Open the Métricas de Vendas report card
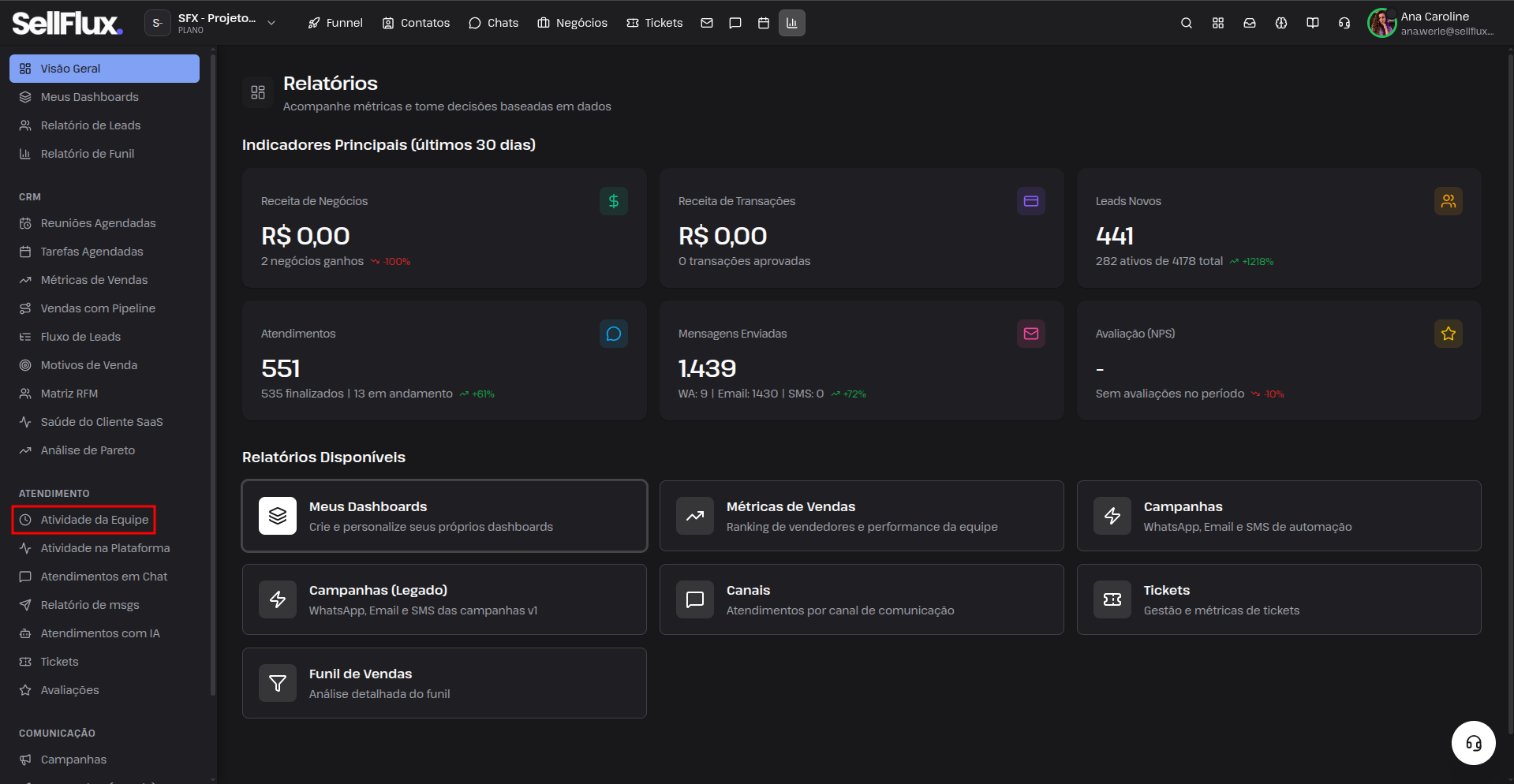This screenshot has height=784, width=1514. point(862,516)
